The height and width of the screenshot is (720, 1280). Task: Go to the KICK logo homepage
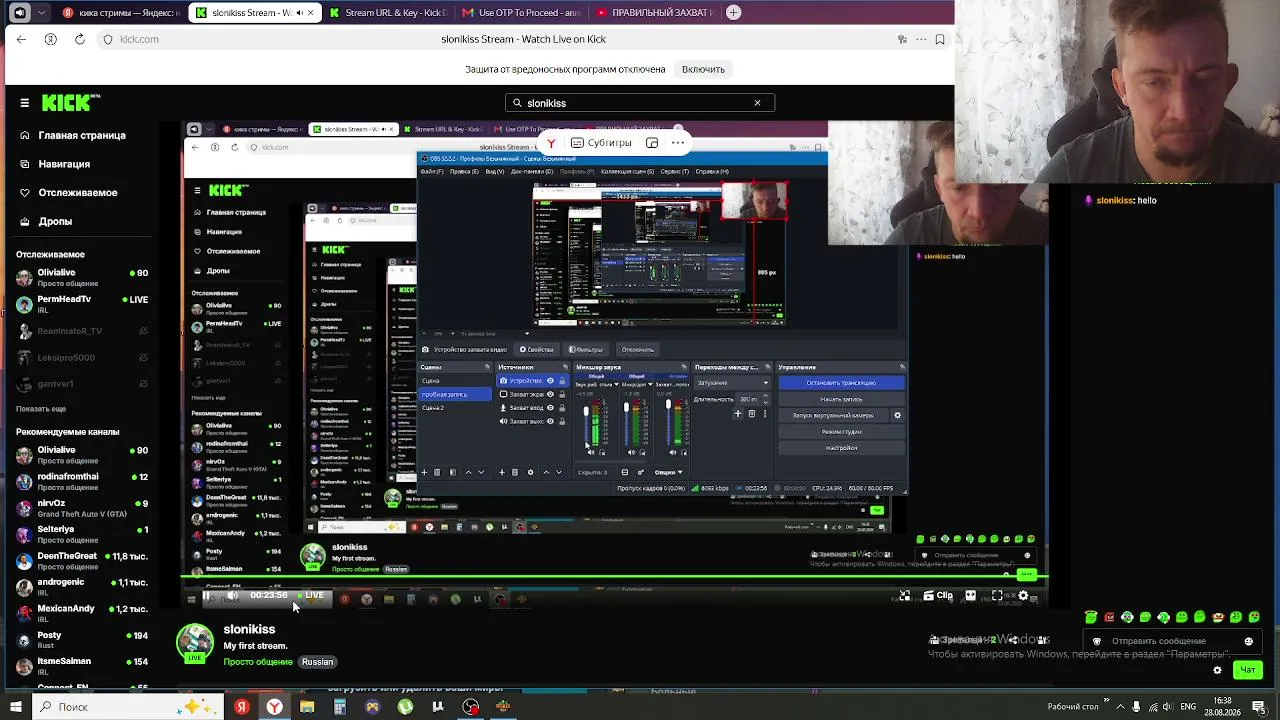tap(71, 102)
